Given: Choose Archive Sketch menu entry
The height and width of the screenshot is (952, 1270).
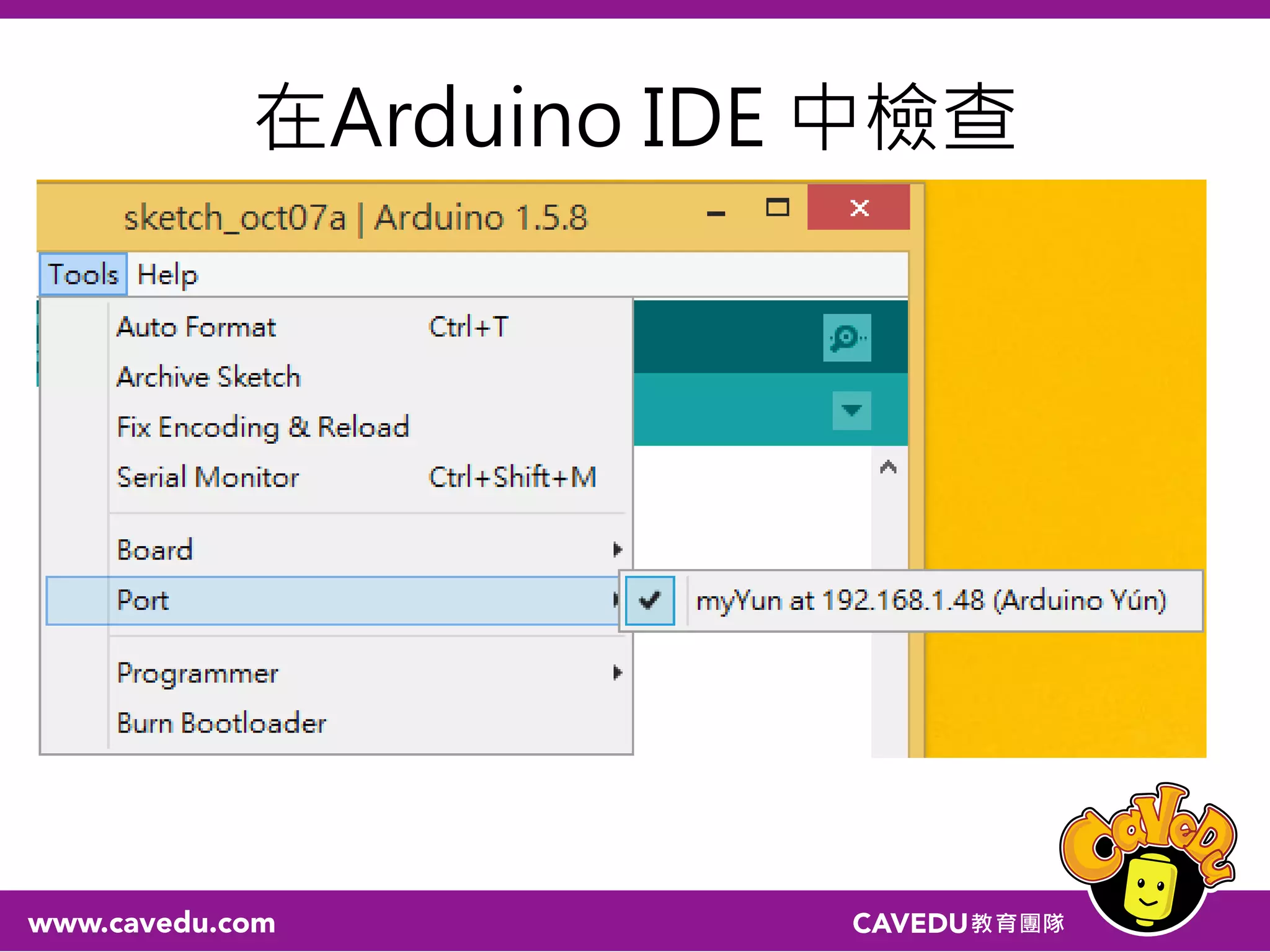Looking at the screenshot, I should pyautogui.click(x=338, y=377).
